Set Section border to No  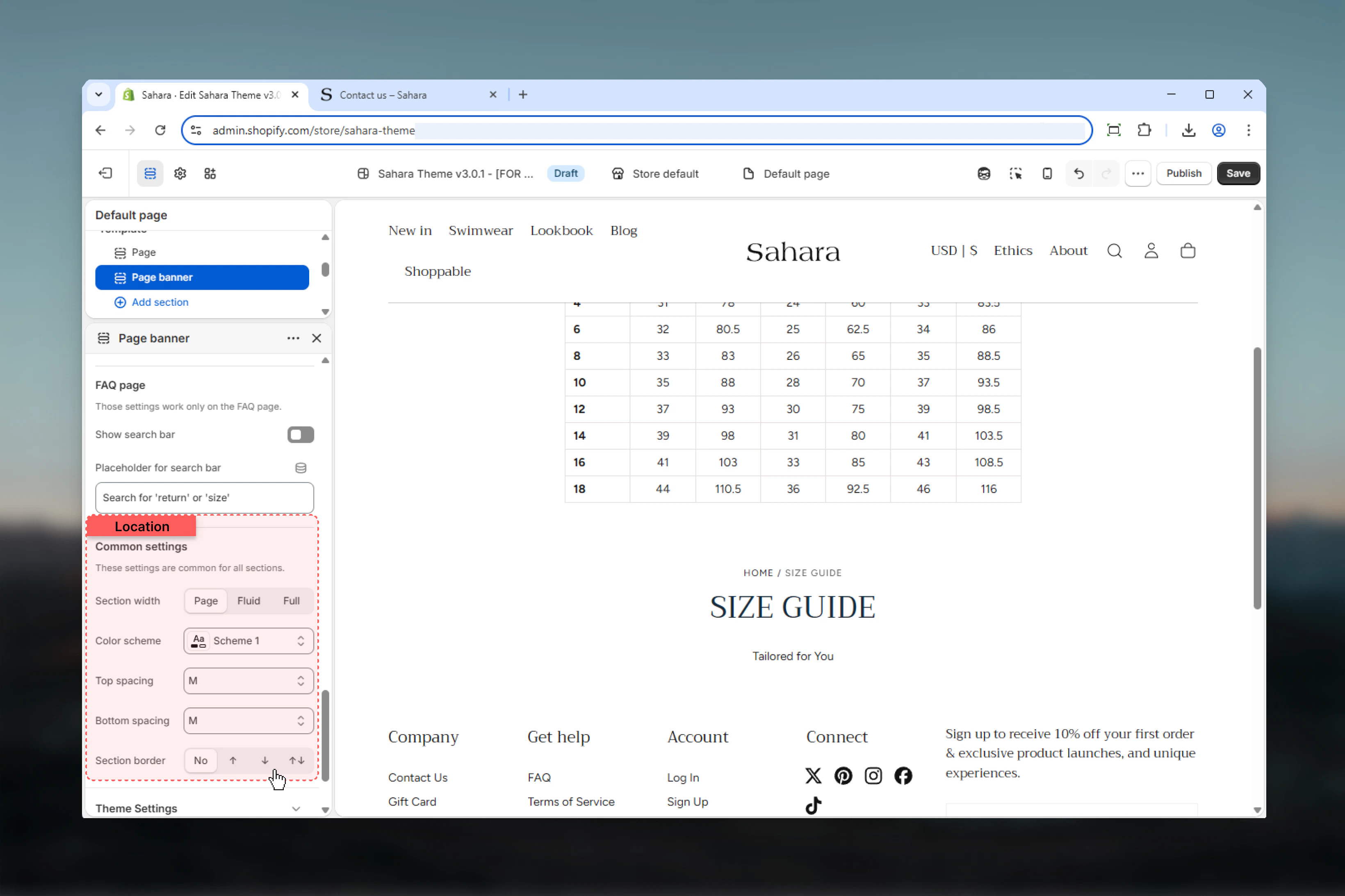(201, 761)
